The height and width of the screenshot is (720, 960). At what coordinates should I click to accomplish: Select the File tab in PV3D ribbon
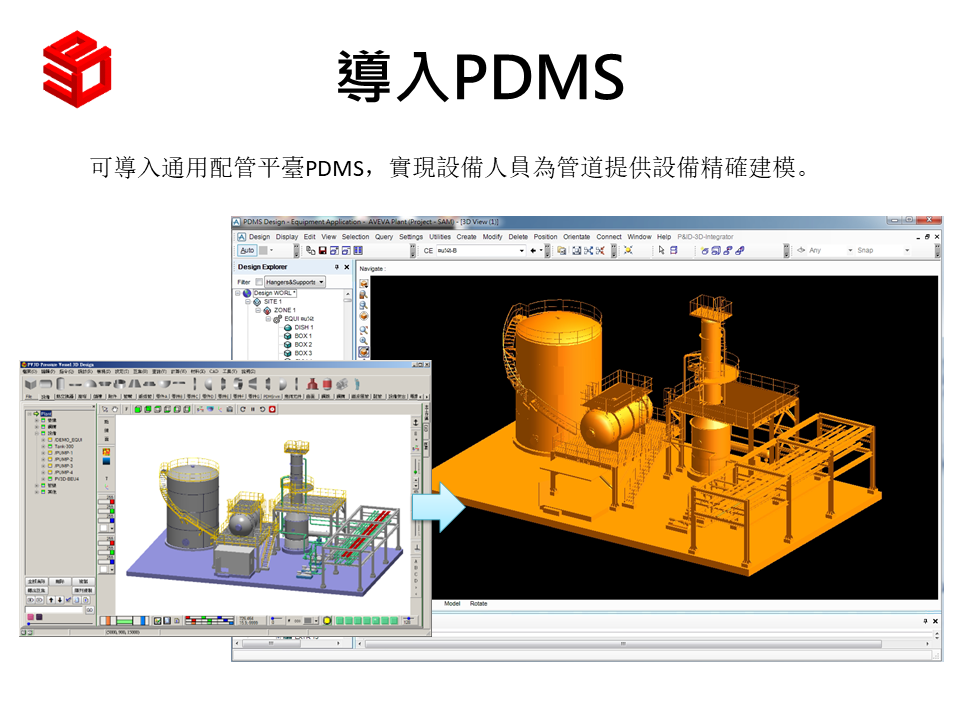point(29,397)
